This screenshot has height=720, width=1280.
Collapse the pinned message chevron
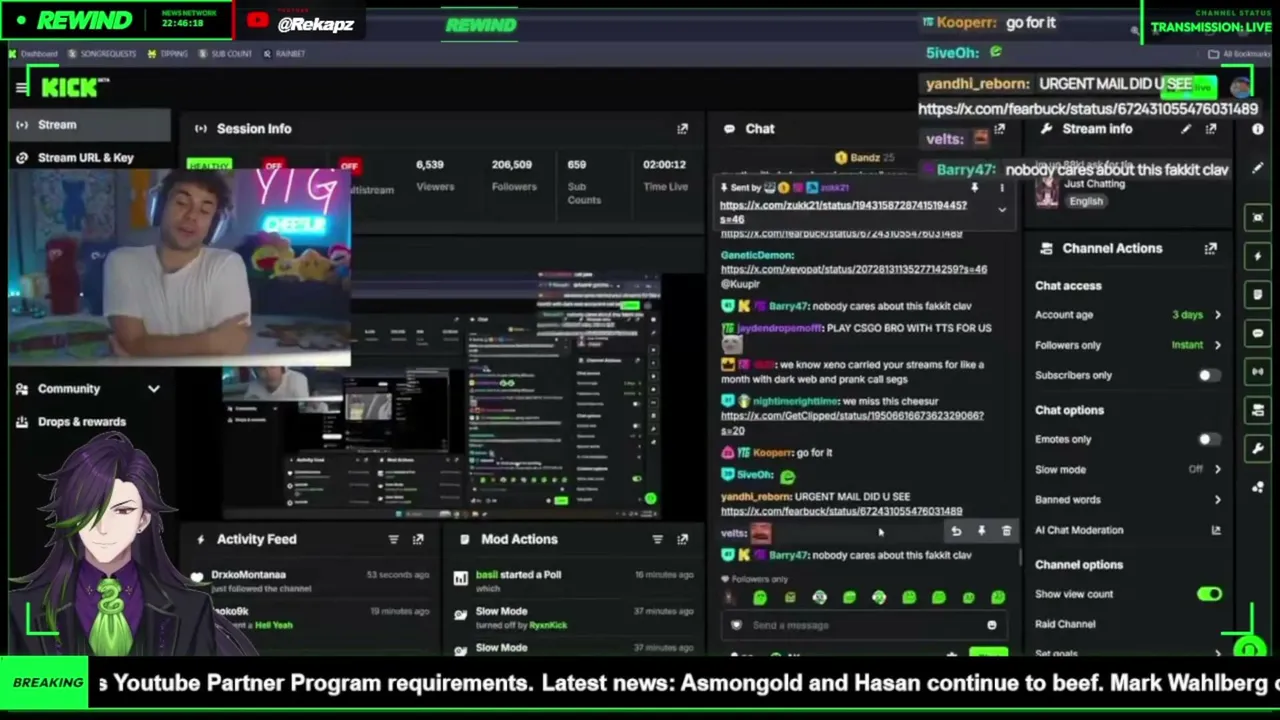pyautogui.click(x=1002, y=210)
